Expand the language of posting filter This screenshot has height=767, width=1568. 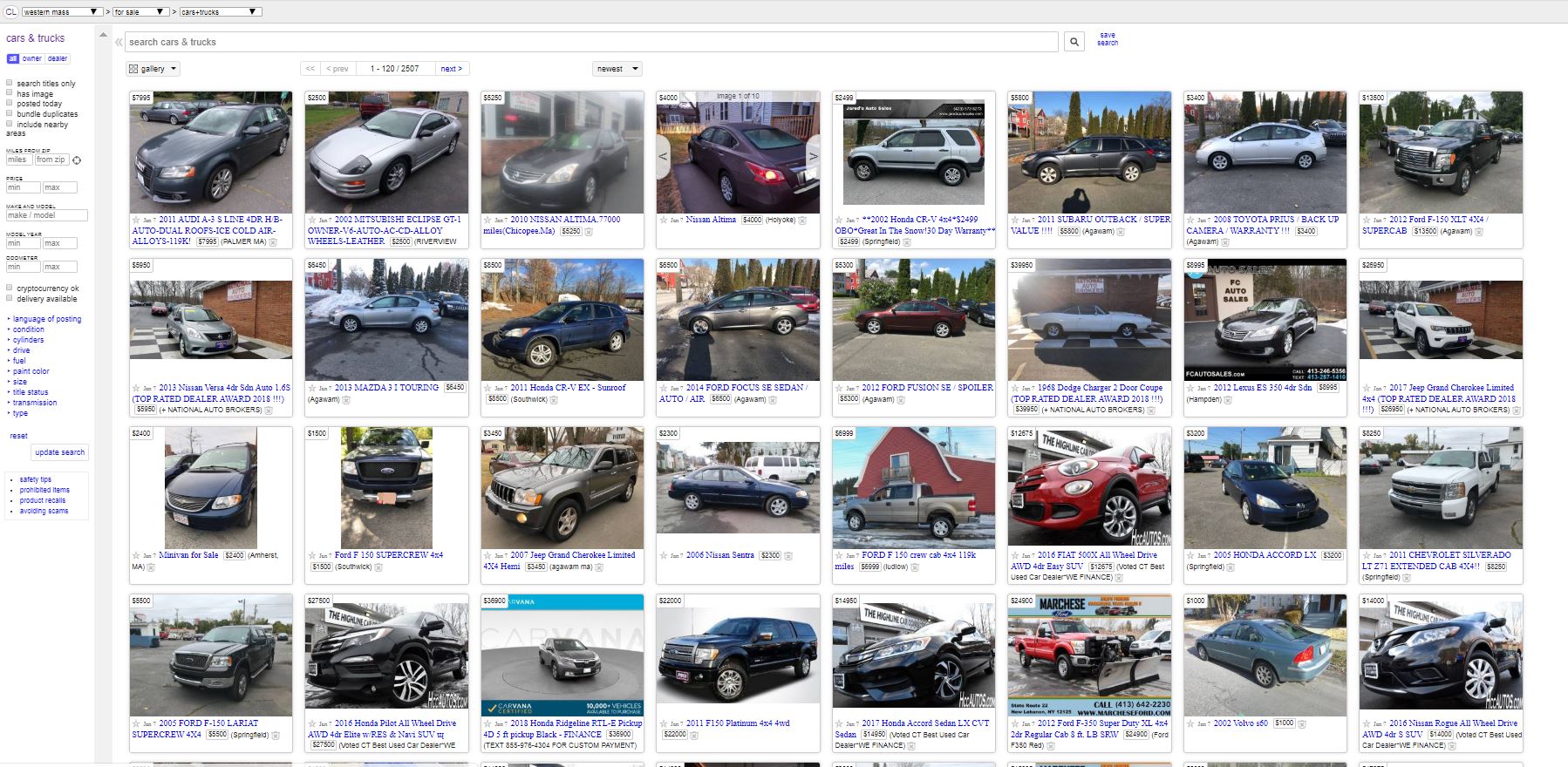[x=46, y=319]
